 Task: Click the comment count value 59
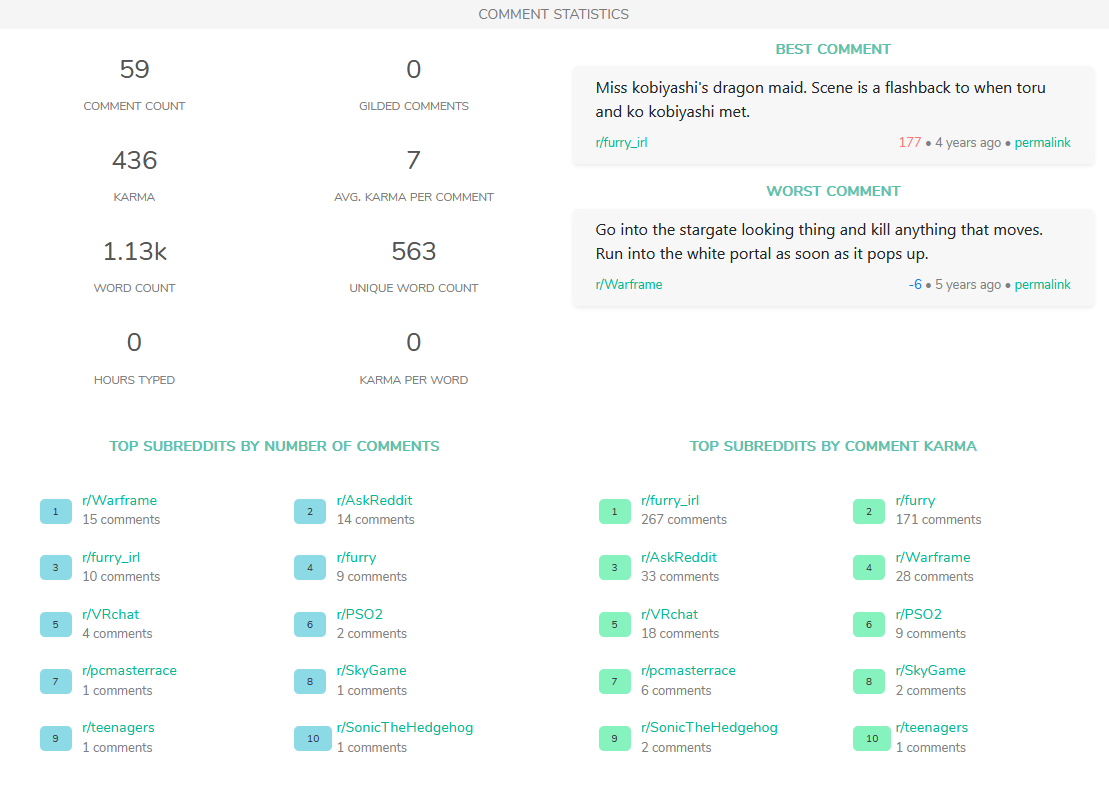pyautogui.click(x=134, y=69)
